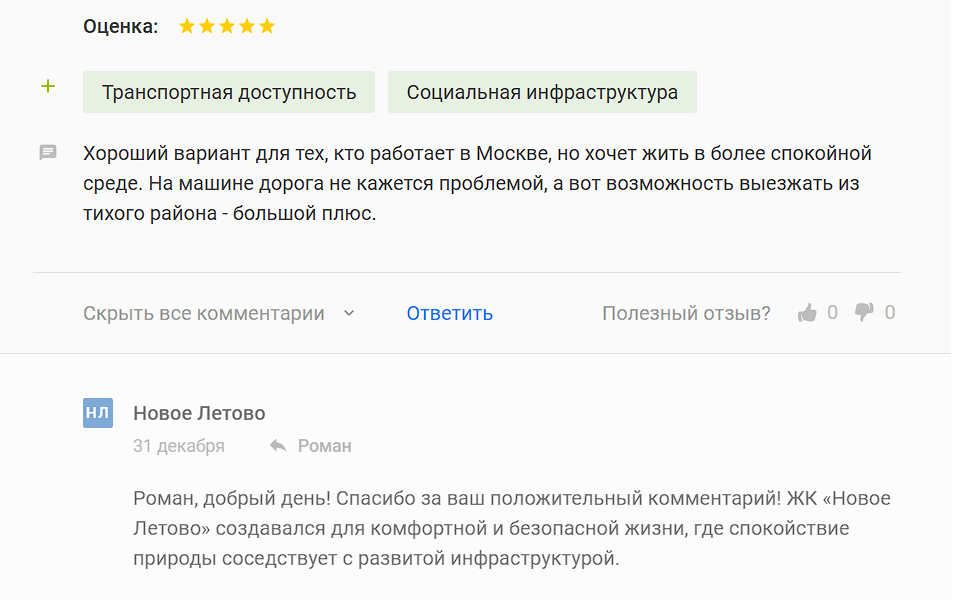This screenshot has height=600, width=957.
Task: Click the Ответить reply link
Action: pos(449,313)
